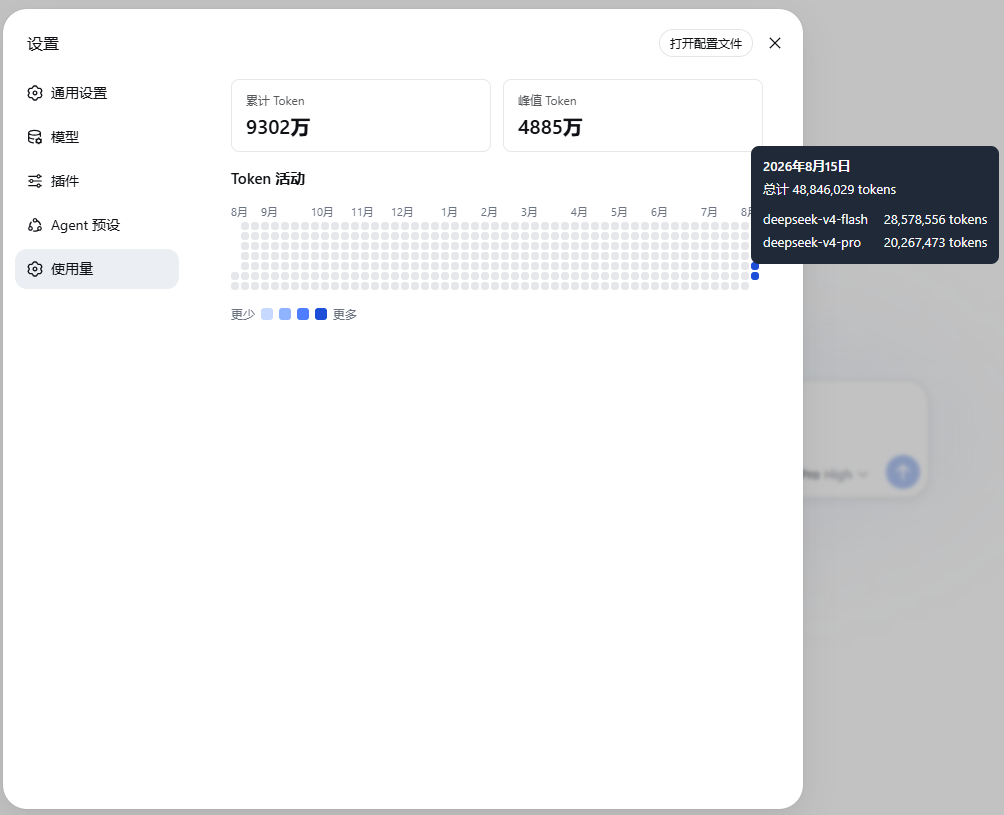This screenshot has height=815, width=1004.
Task: Click the gear icon beside 通用设置
Action: click(35, 93)
